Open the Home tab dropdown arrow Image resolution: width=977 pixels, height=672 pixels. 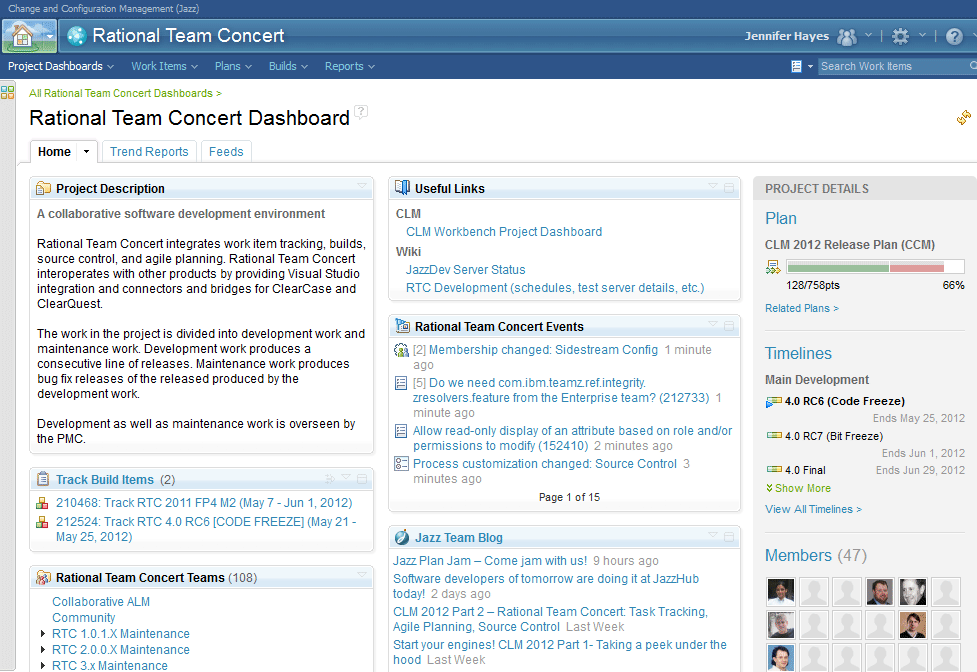pos(87,151)
